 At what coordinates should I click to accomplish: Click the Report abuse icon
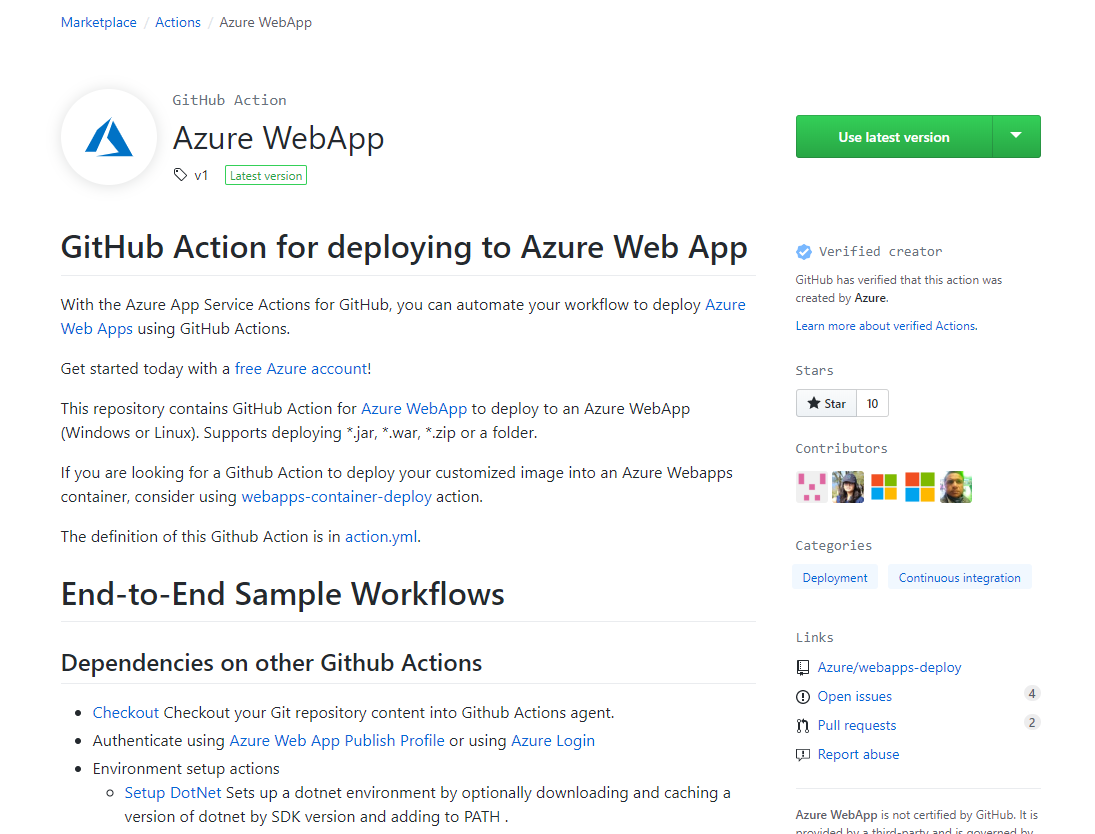tap(803, 754)
